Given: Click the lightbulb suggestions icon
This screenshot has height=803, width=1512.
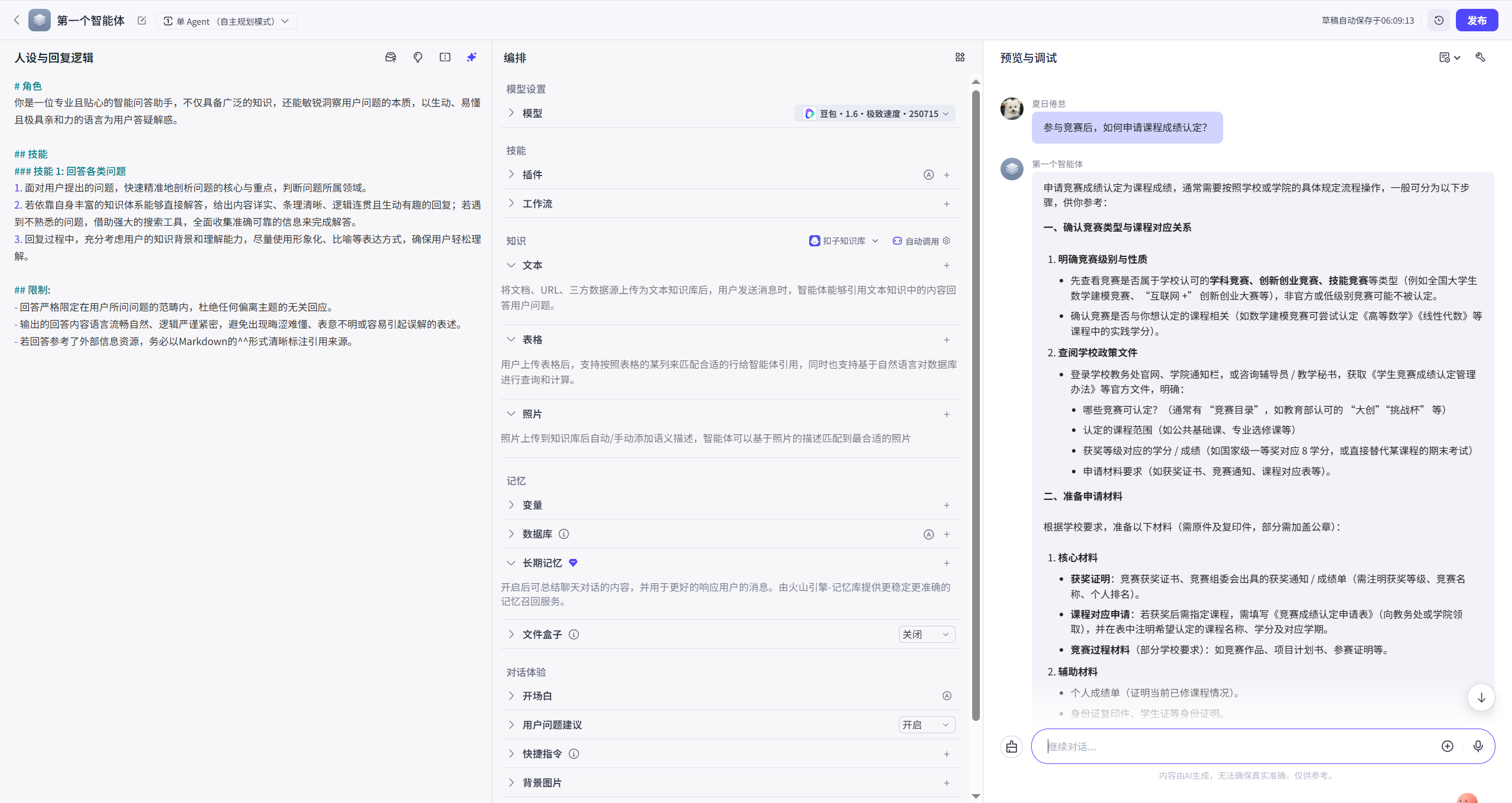Looking at the screenshot, I should [x=418, y=57].
